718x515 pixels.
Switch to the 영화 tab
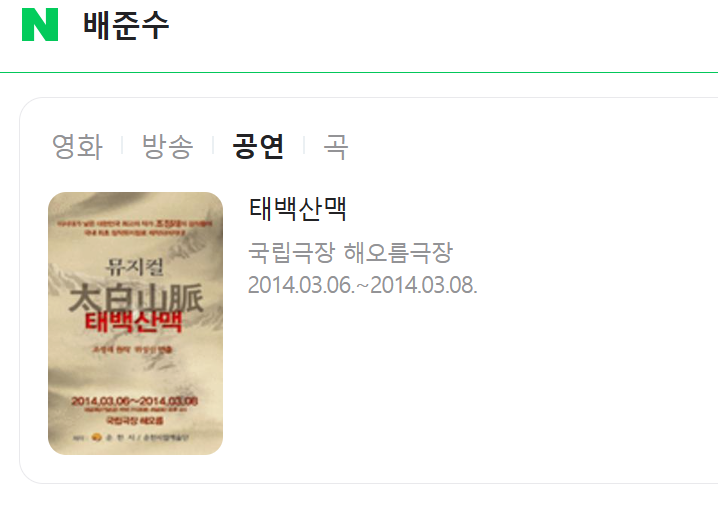[77, 146]
